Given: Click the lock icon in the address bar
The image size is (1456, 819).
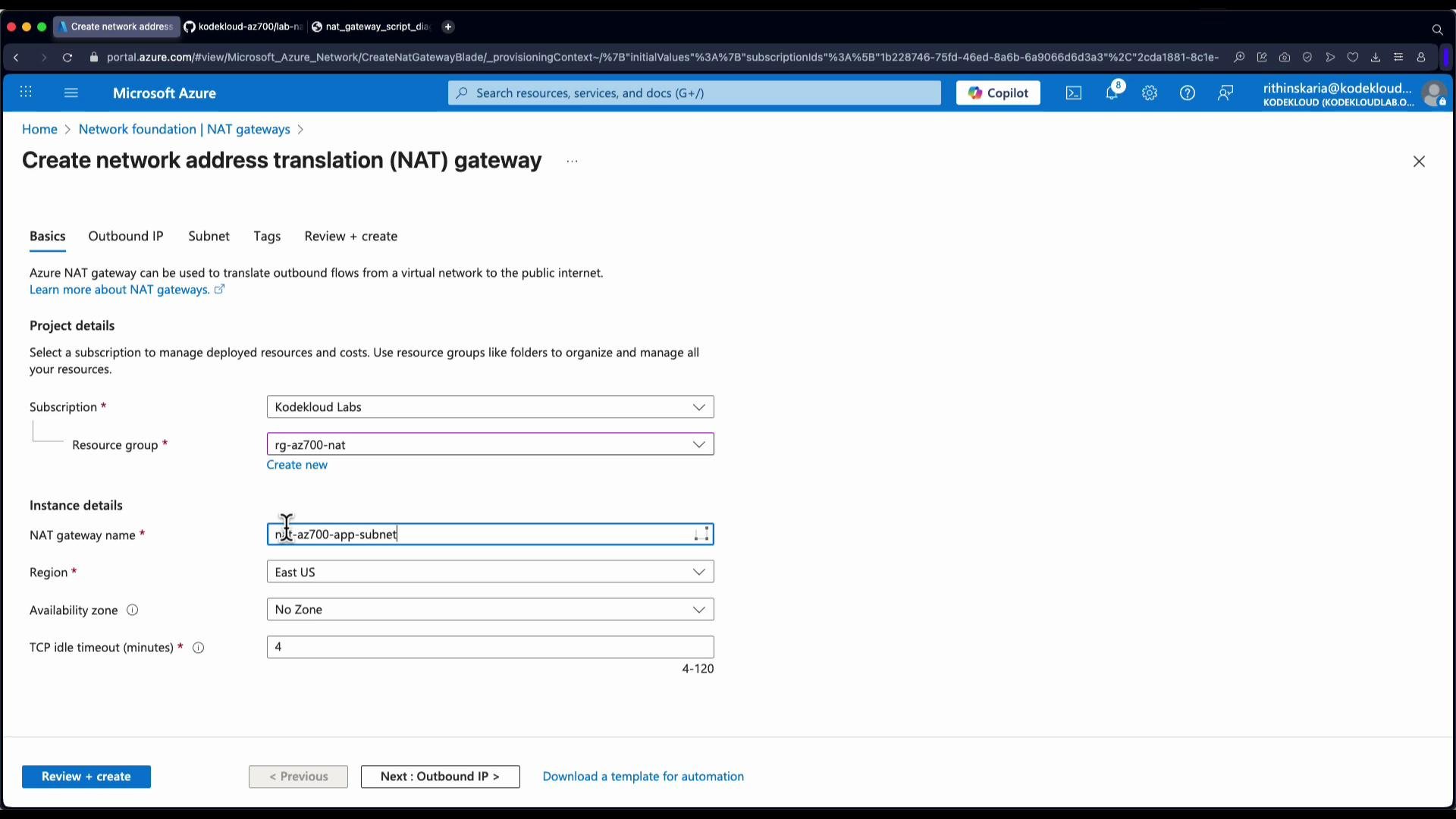Looking at the screenshot, I should [94, 58].
